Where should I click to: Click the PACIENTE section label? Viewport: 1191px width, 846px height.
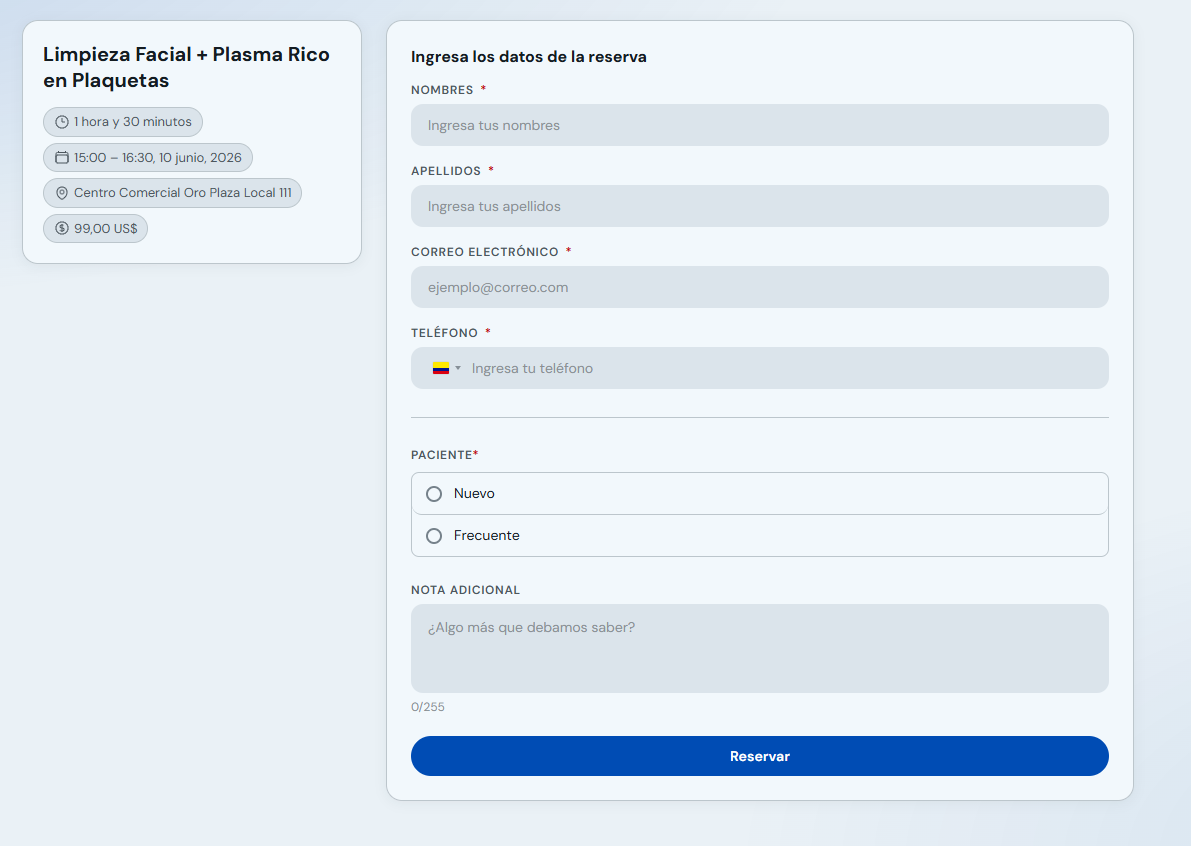click(442, 455)
